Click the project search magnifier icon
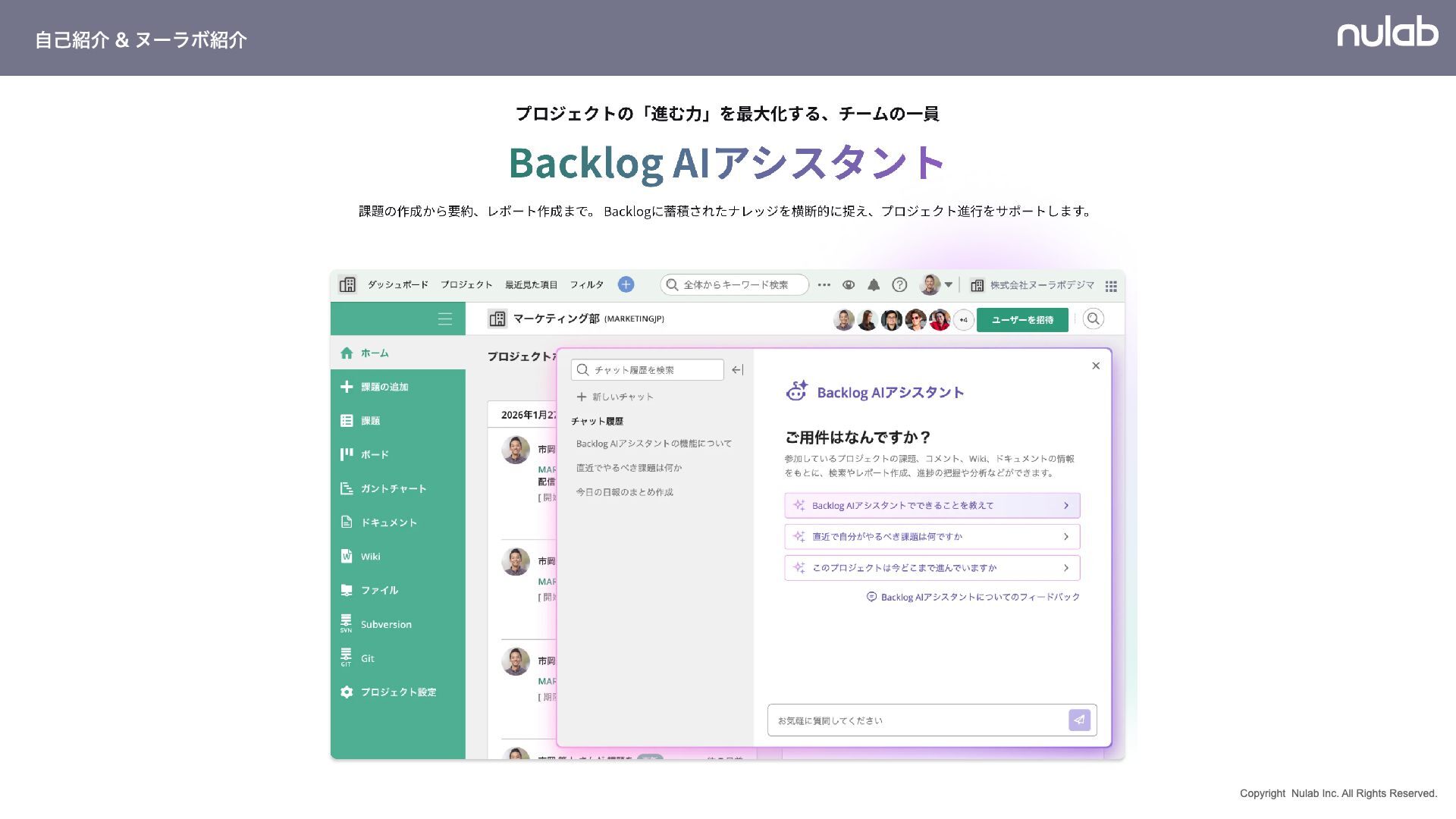The image size is (1456, 819). [1093, 319]
